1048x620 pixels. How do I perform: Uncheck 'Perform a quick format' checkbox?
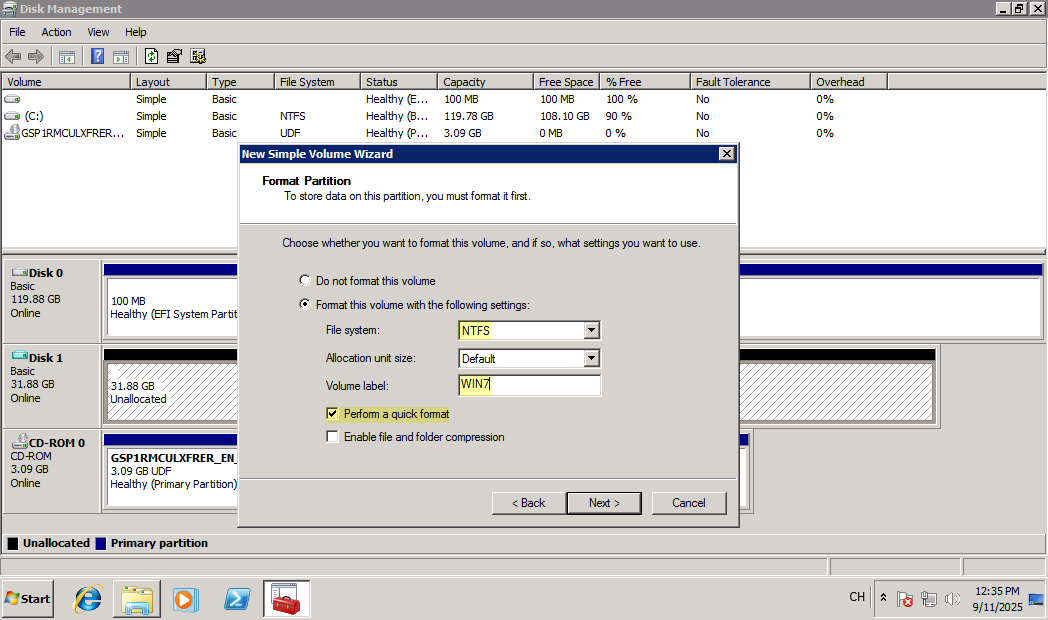click(x=333, y=413)
